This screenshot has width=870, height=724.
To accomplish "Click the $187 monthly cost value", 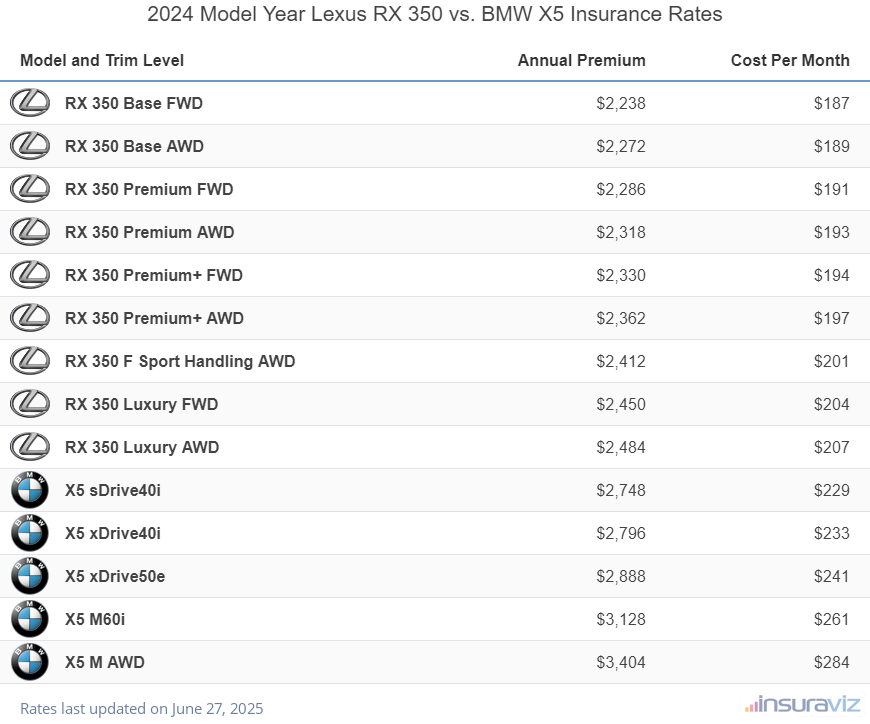I will [x=832, y=103].
